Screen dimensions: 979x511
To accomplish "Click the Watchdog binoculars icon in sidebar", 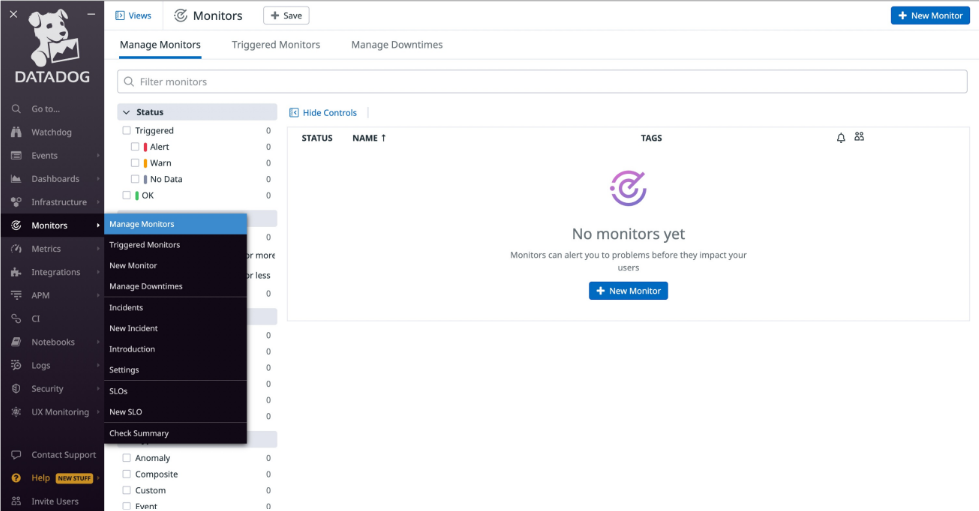I will [16, 132].
